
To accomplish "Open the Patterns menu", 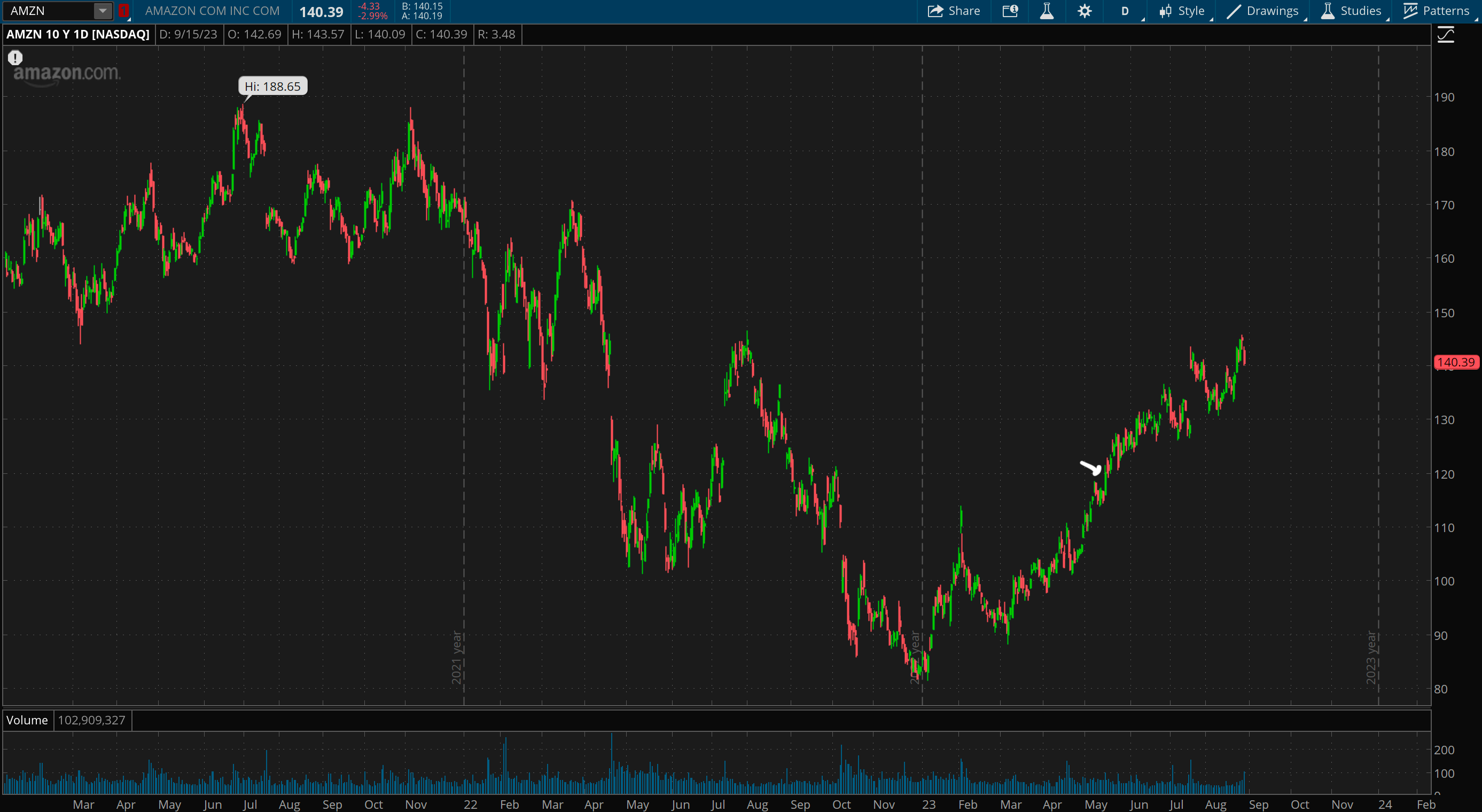I will pos(1436,11).
